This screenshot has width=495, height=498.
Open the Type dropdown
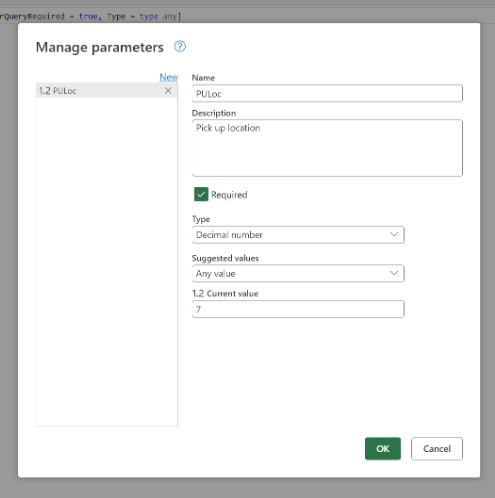(298, 235)
